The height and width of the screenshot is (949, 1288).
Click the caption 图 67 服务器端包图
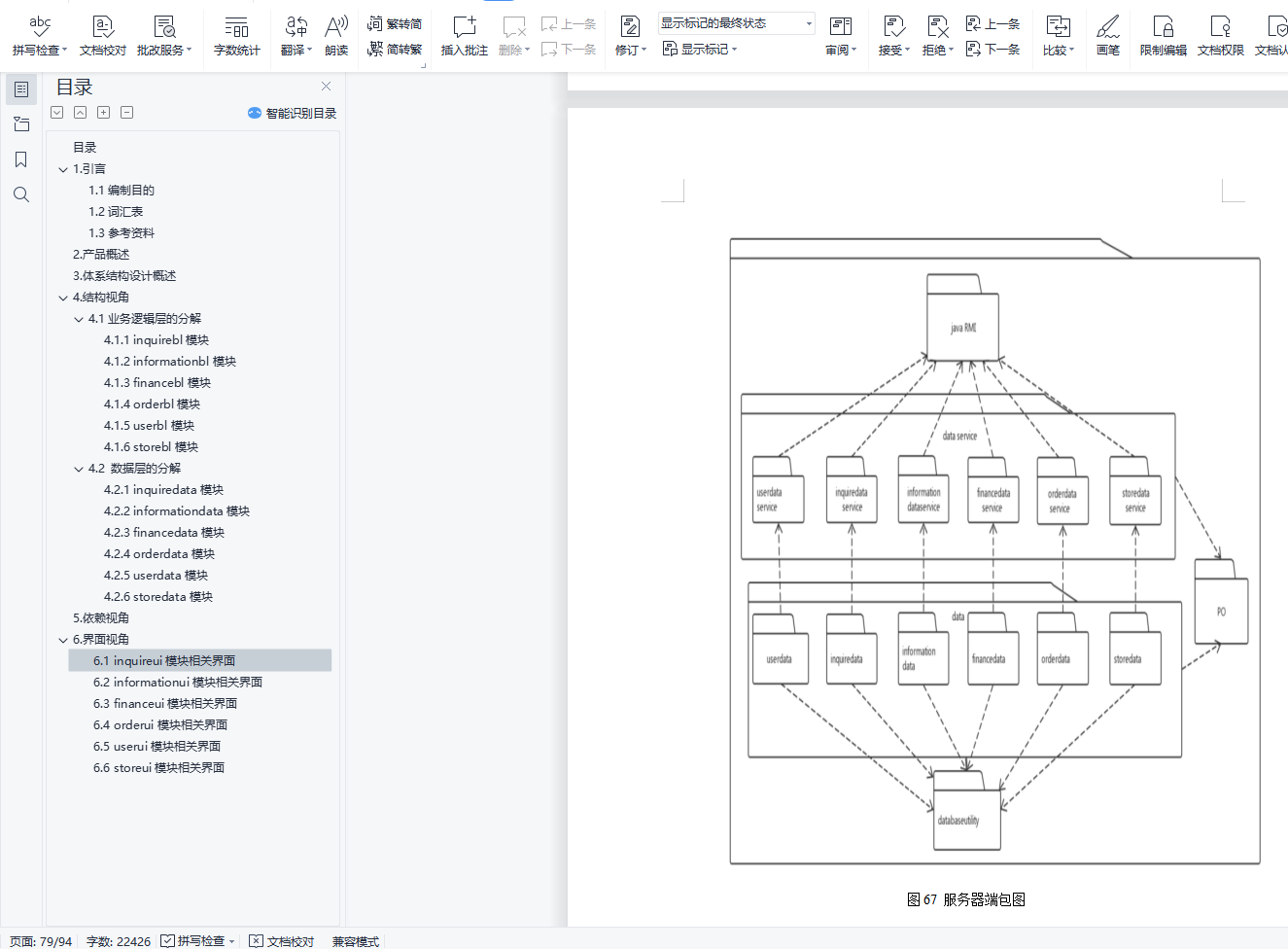tap(966, 899)
